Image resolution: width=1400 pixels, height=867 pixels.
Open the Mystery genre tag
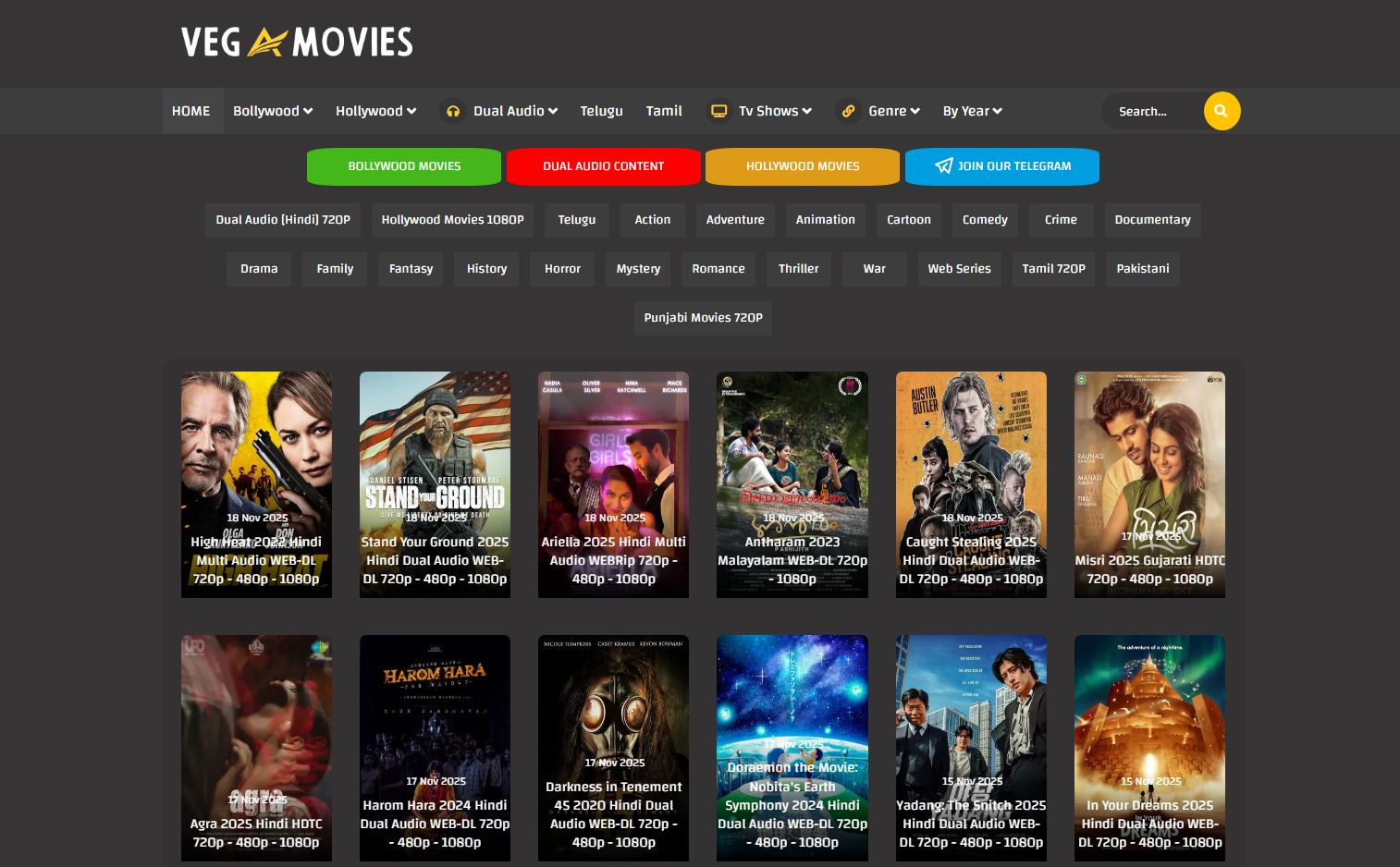pos(638,269)
